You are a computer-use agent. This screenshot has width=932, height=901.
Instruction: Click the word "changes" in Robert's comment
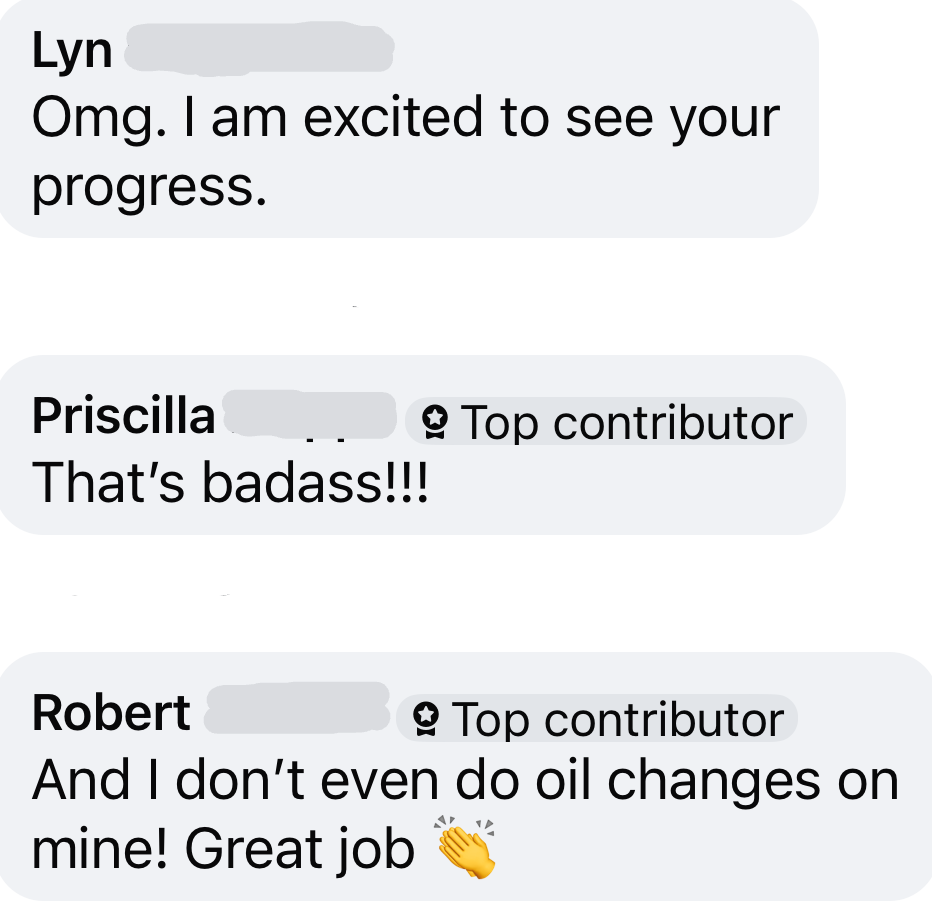714,782
